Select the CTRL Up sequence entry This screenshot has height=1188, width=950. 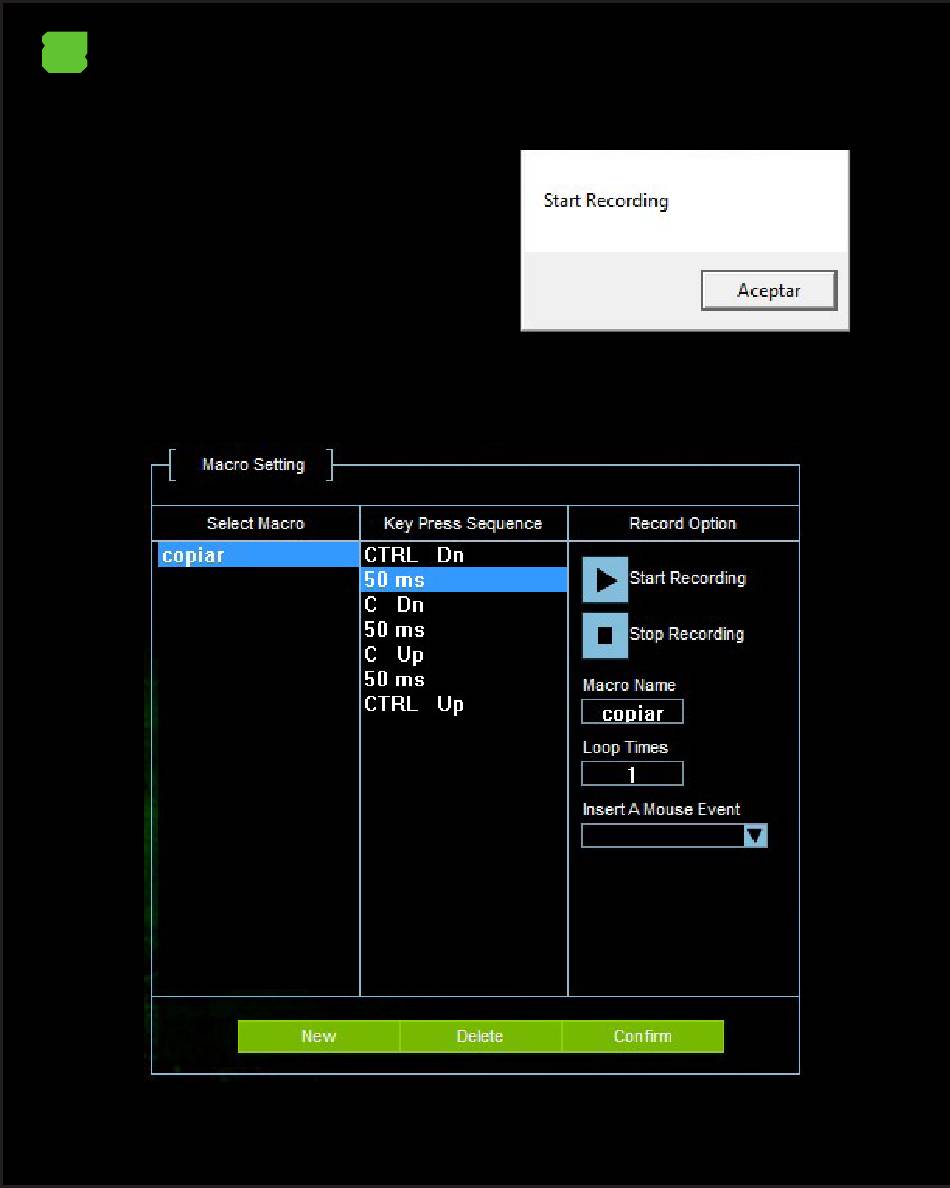[414, 705]
